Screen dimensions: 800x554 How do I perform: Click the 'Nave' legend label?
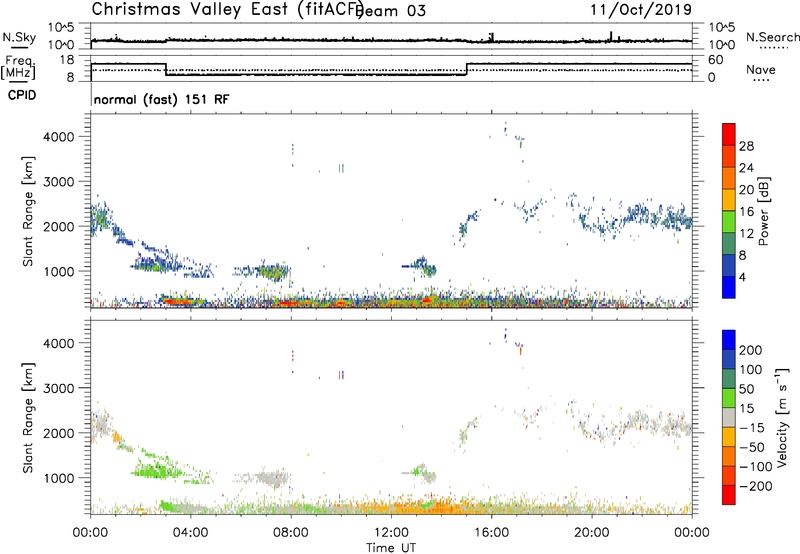(761, 69)
